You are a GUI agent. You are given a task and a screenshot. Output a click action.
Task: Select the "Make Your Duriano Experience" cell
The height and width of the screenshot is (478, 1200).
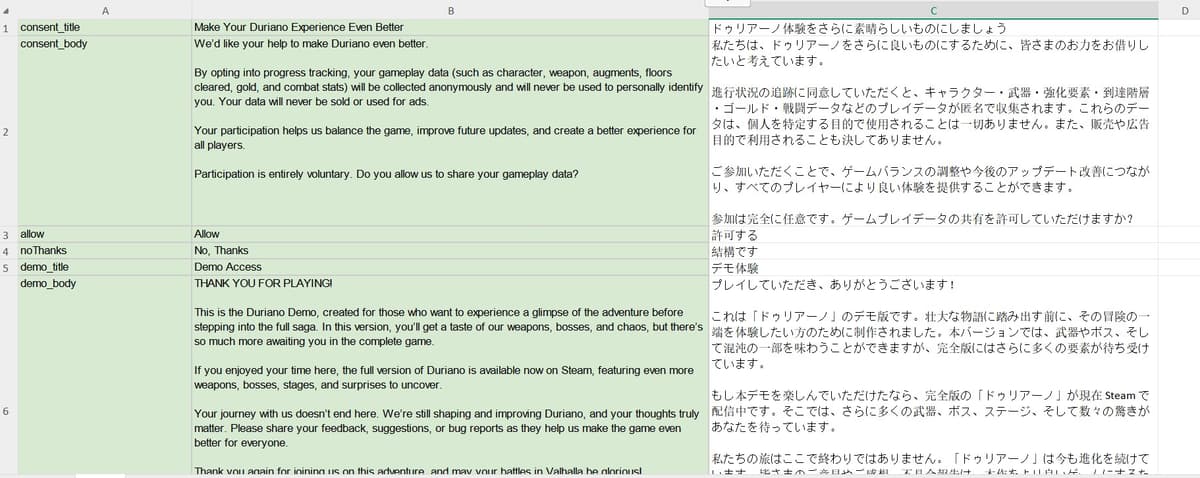pos(450,28)
